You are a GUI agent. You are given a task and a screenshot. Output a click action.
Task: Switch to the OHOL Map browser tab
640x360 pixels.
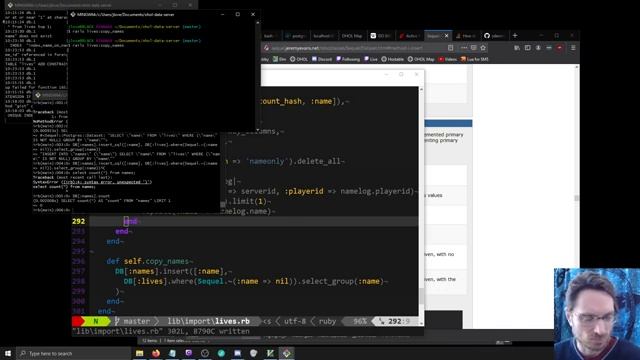point(352,36)
